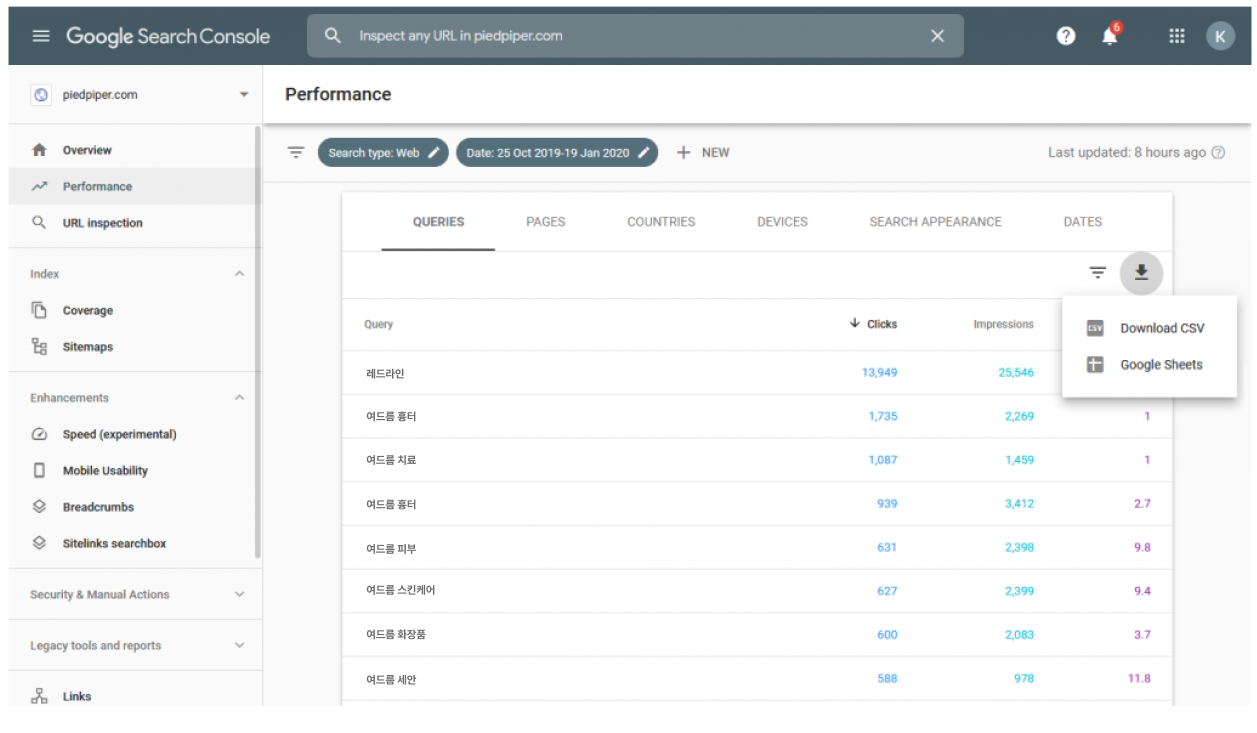Click the URL inspection magnifier icon
Screen dimensions: 1257x733
[x=39, y=223]
